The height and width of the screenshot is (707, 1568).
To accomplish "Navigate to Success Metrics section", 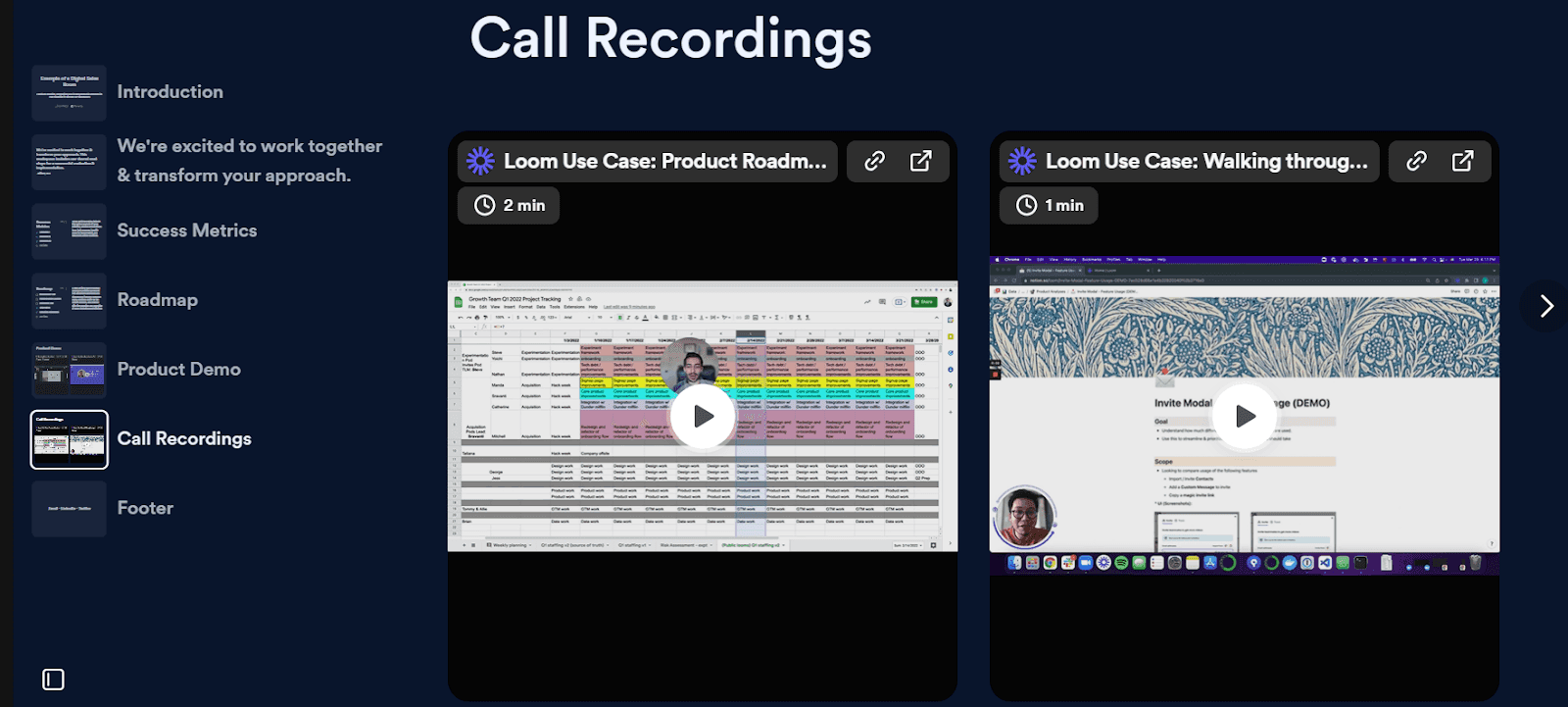I will click(186, 230).
